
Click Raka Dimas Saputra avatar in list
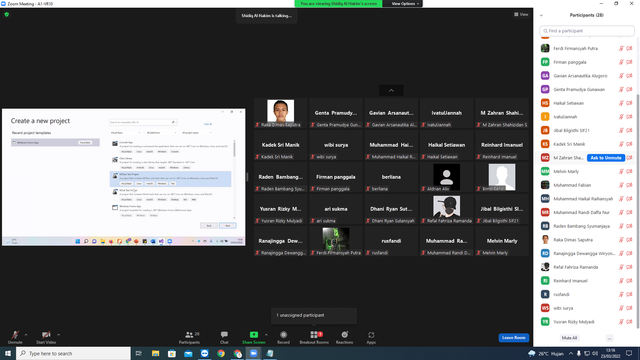tap(545, 240)
